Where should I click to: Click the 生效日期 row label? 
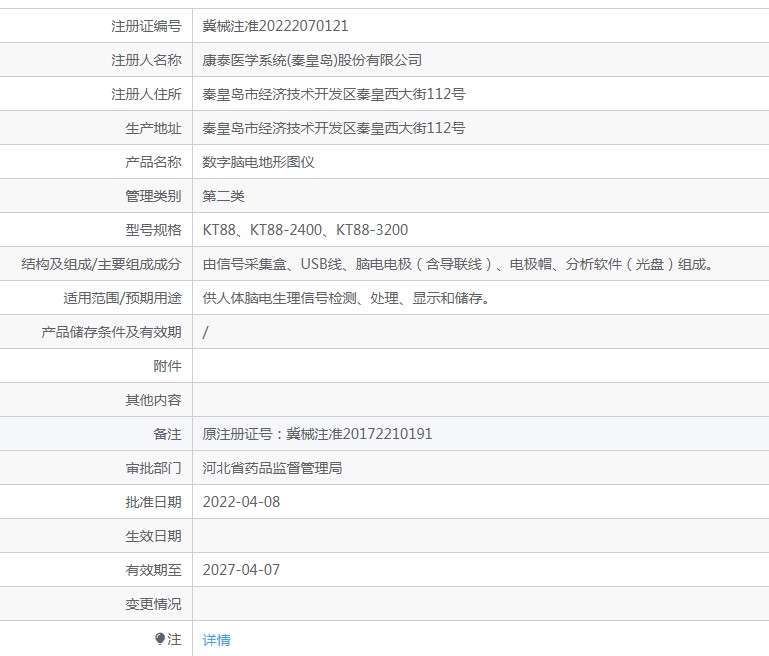coord(153,536)
